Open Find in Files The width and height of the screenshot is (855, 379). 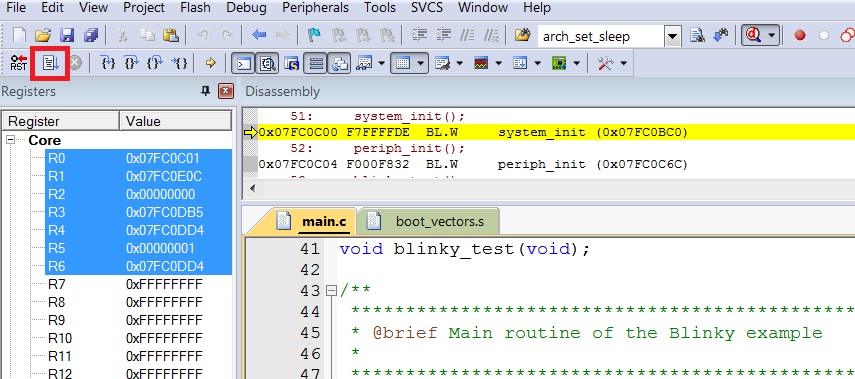pyautogui.click(x=522, y=36)
